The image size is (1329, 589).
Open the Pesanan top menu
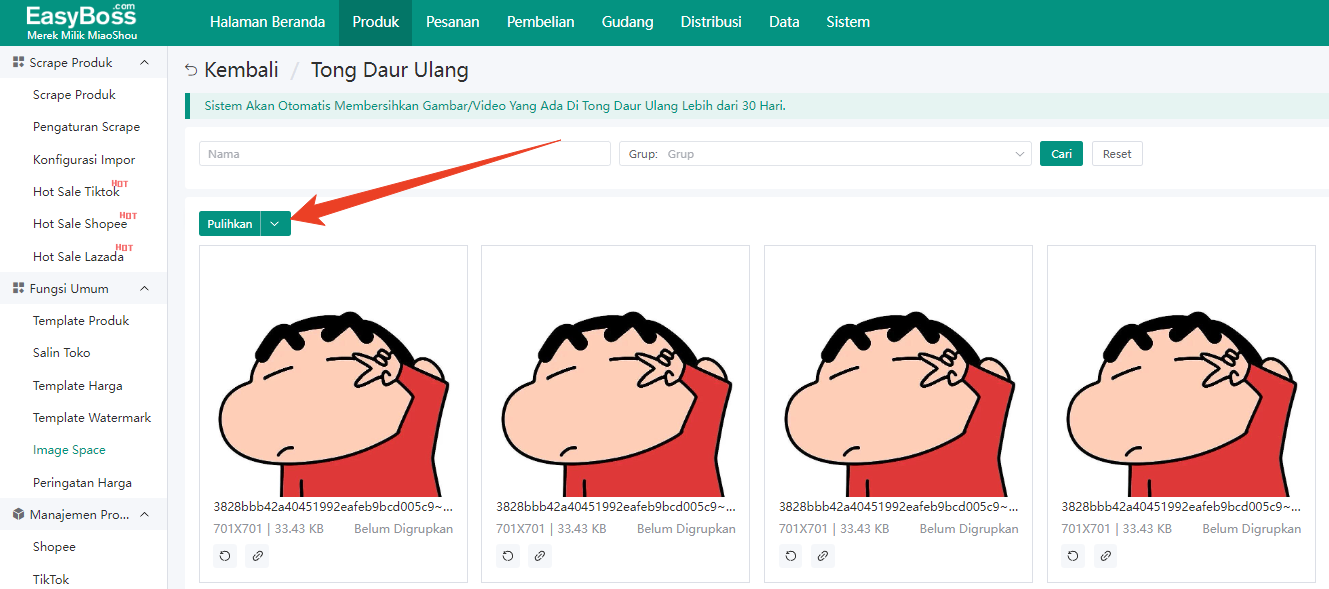[x=452, y=22]
